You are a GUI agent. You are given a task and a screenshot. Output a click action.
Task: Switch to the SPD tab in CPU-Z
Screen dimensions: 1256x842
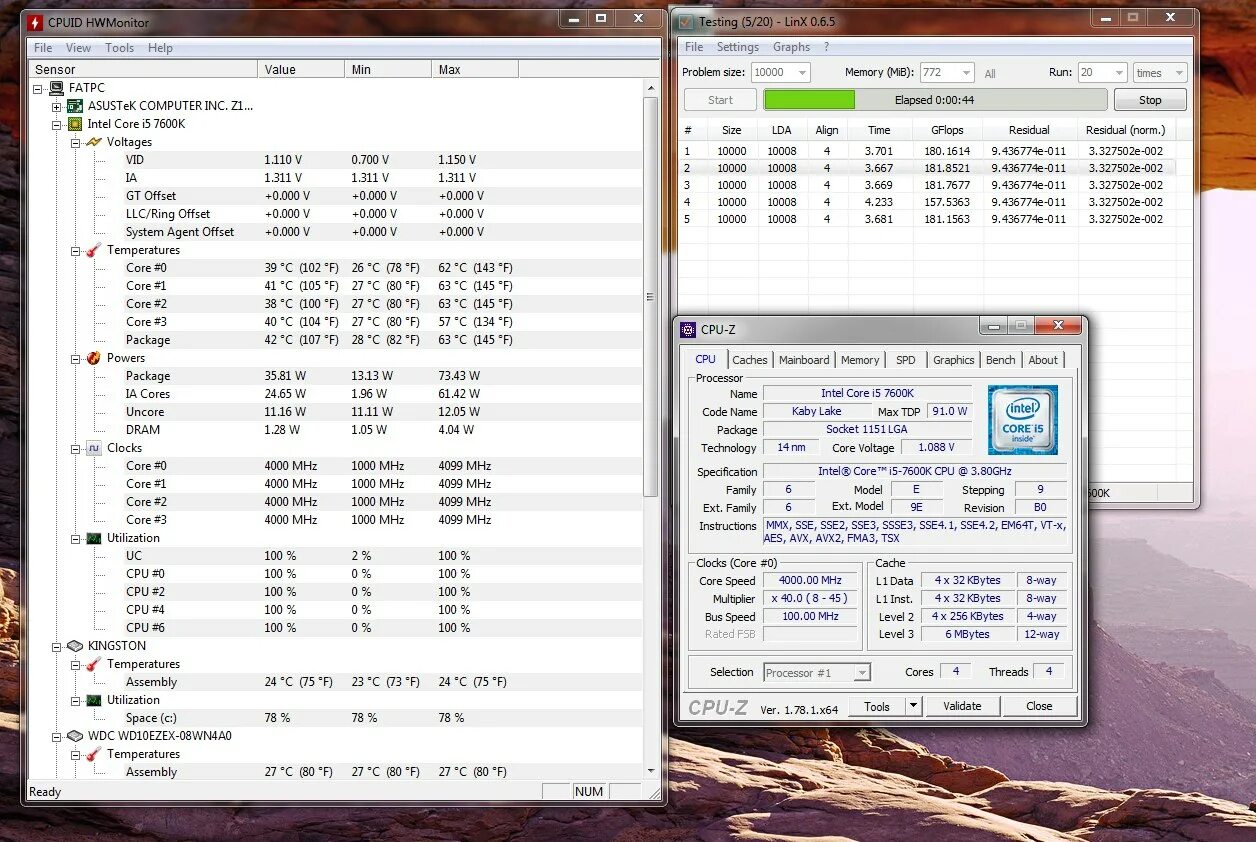(x=905, y=360)
